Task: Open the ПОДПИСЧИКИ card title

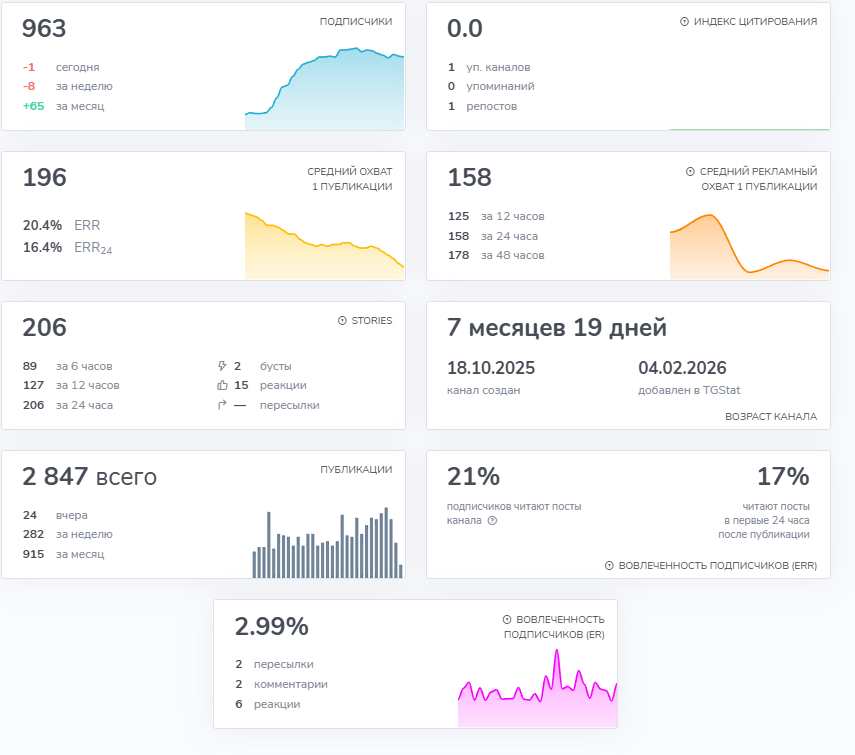Action: click(x=356, y=22)
